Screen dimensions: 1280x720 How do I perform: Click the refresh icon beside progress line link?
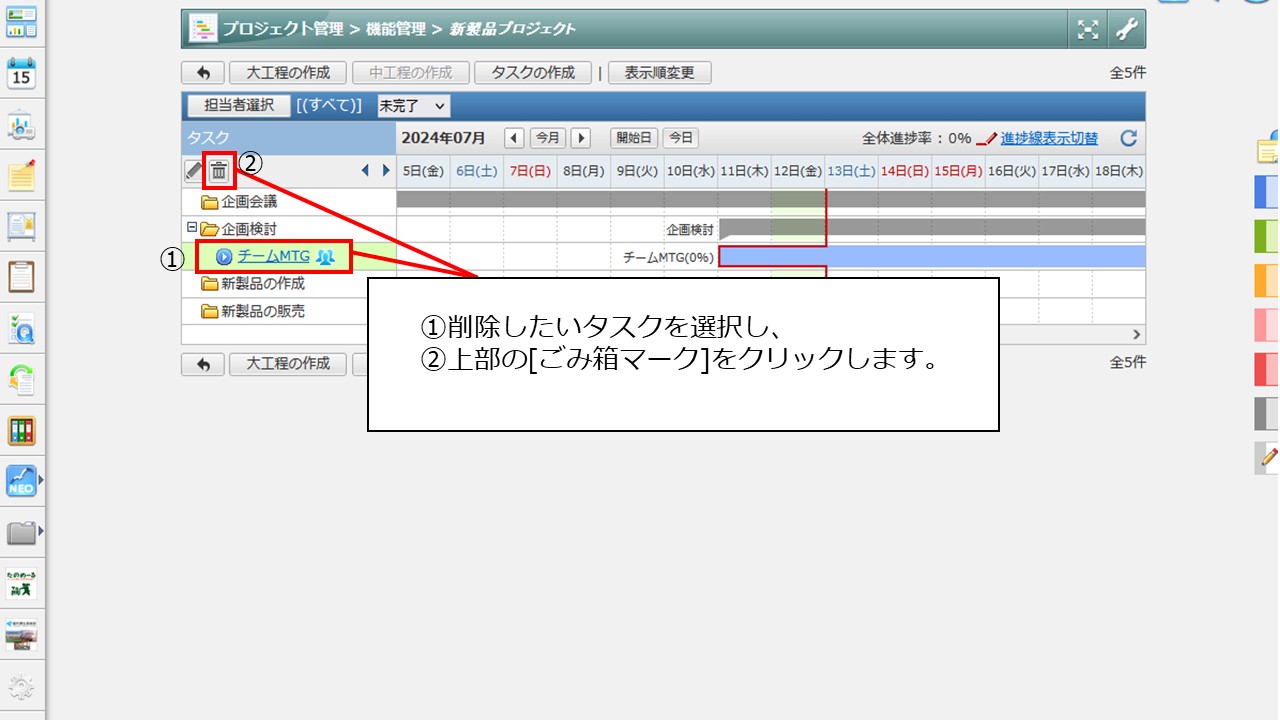tap(1128, 138)
